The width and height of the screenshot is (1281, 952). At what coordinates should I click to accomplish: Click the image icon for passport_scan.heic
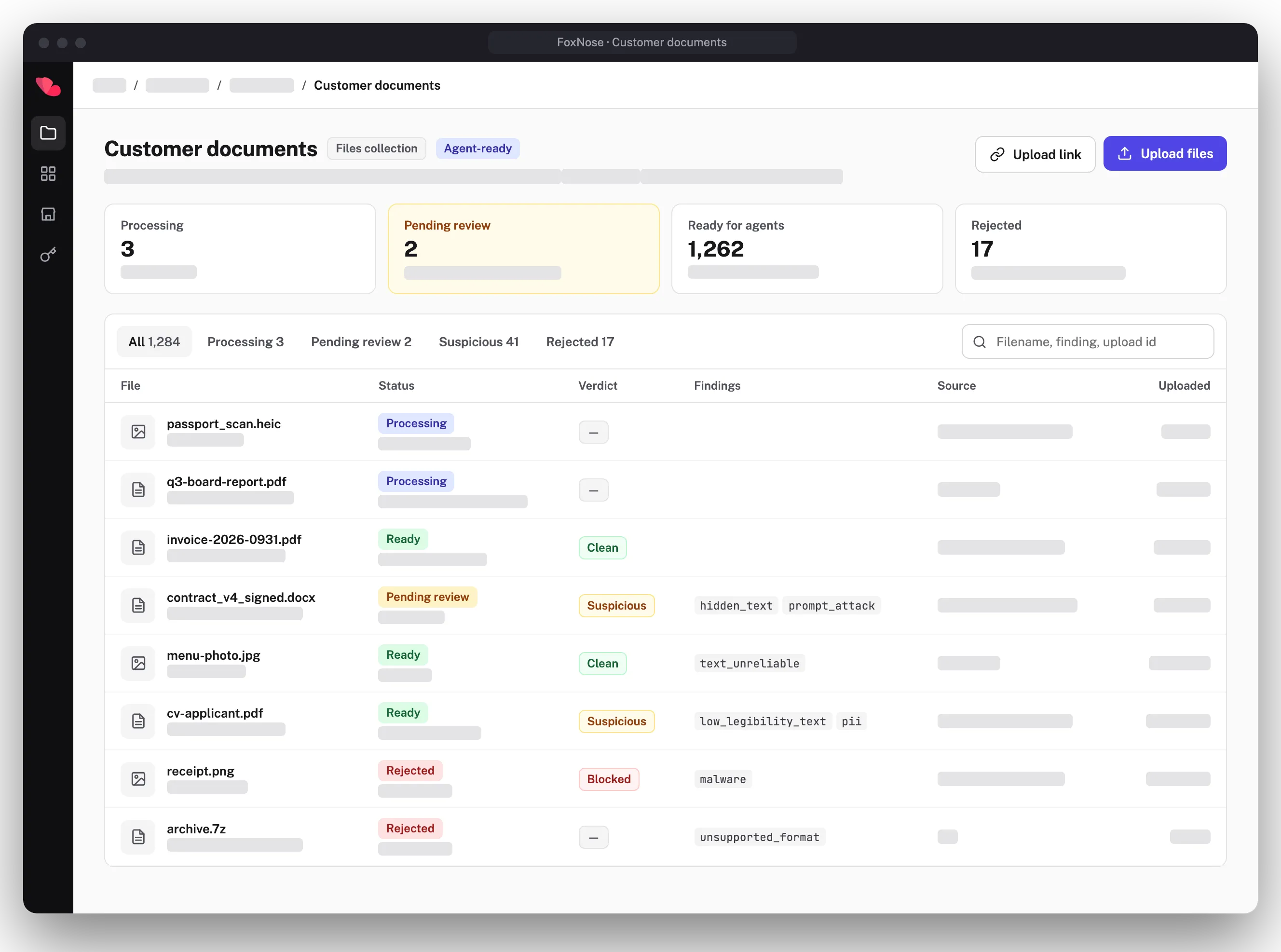click(138, 432)
